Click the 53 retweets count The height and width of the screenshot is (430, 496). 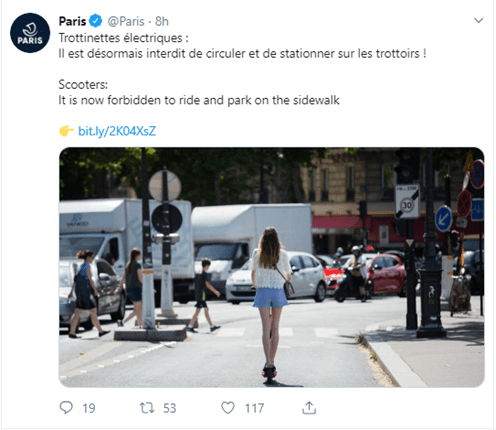coord(169,408)
